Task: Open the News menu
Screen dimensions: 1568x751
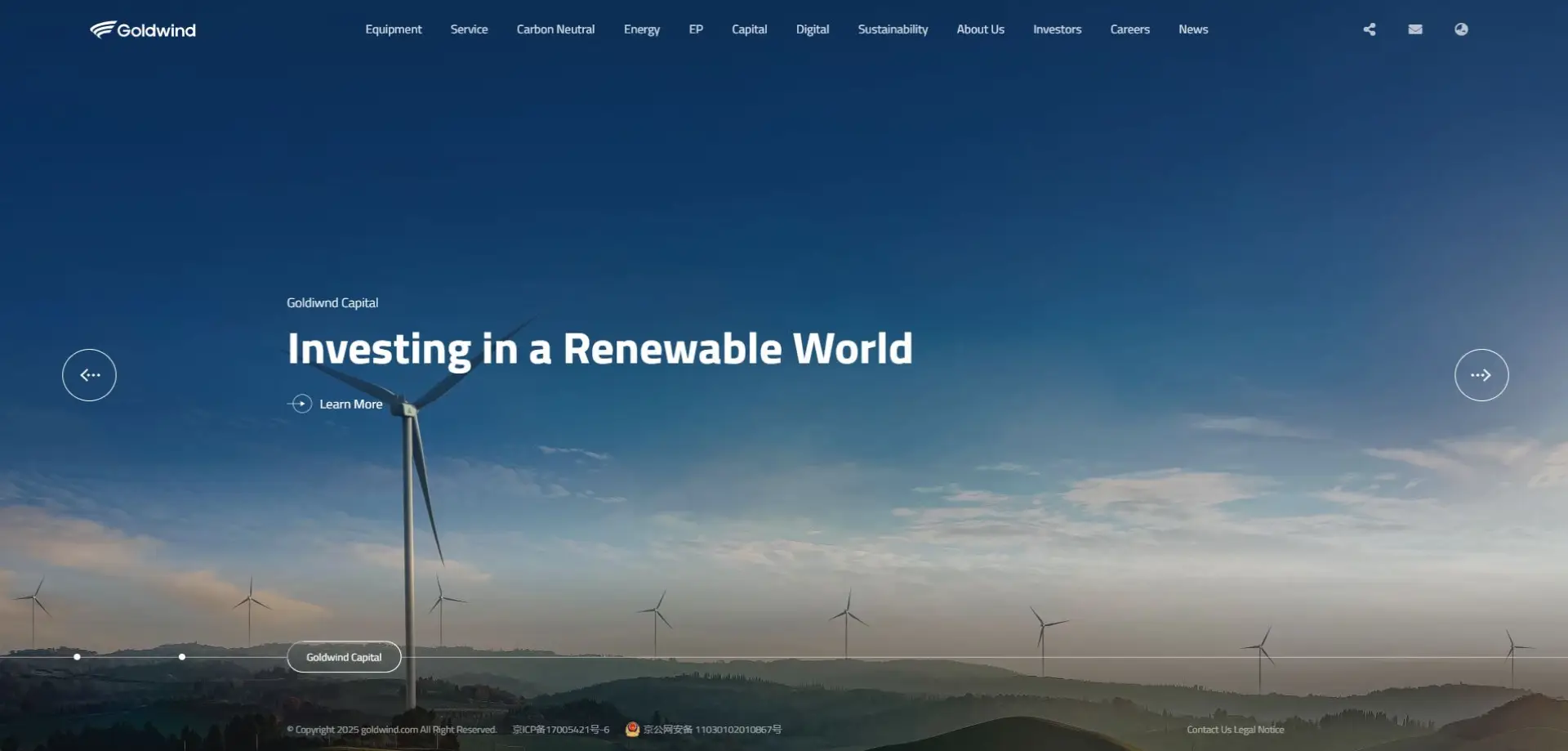Action: point(1193,29)
